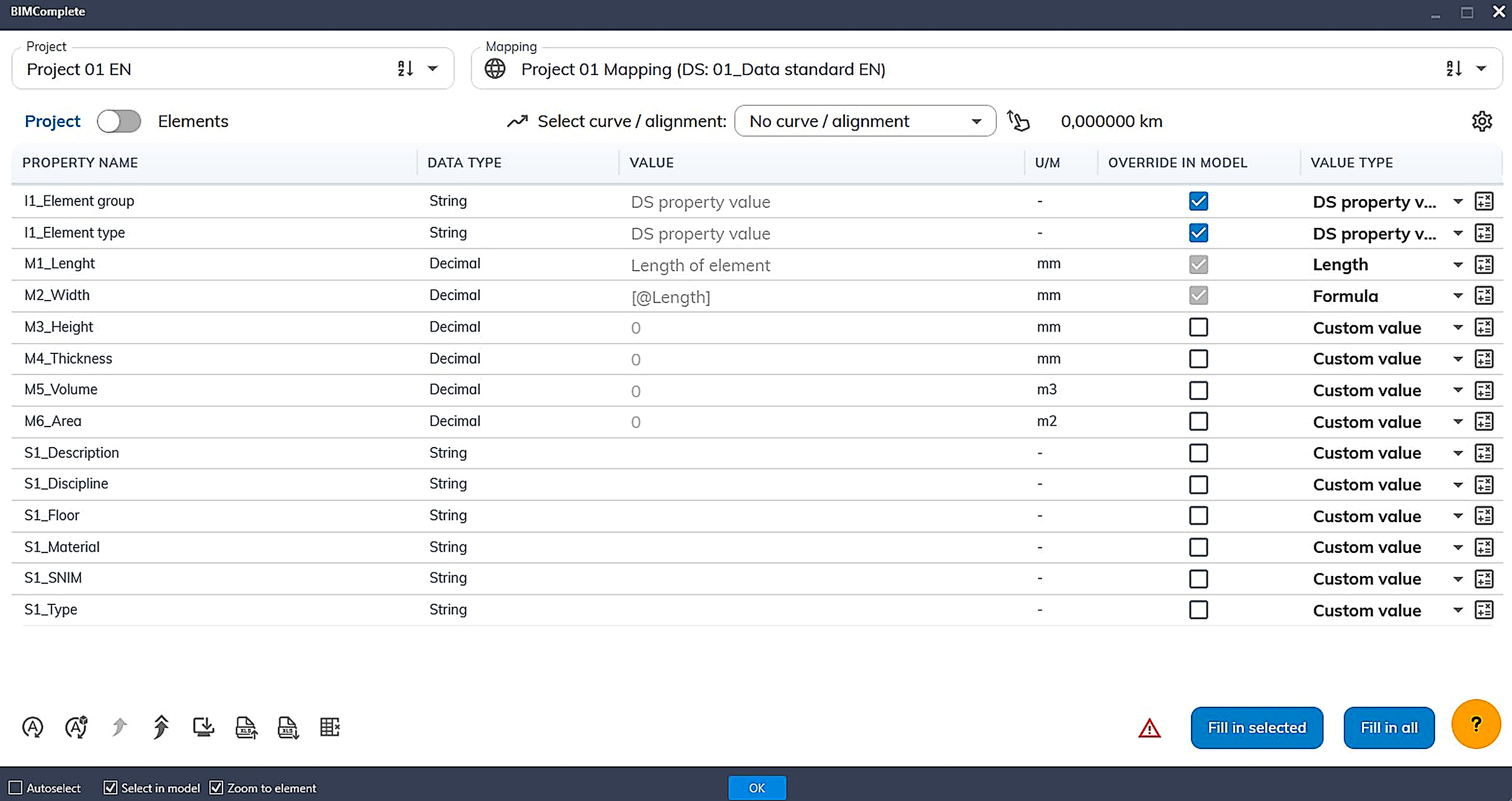This screenshot has width=1512, height=801.
Task: Expand the Project 01 EN project dropdown
Action: pyautogui.click(x=432, y=69)
